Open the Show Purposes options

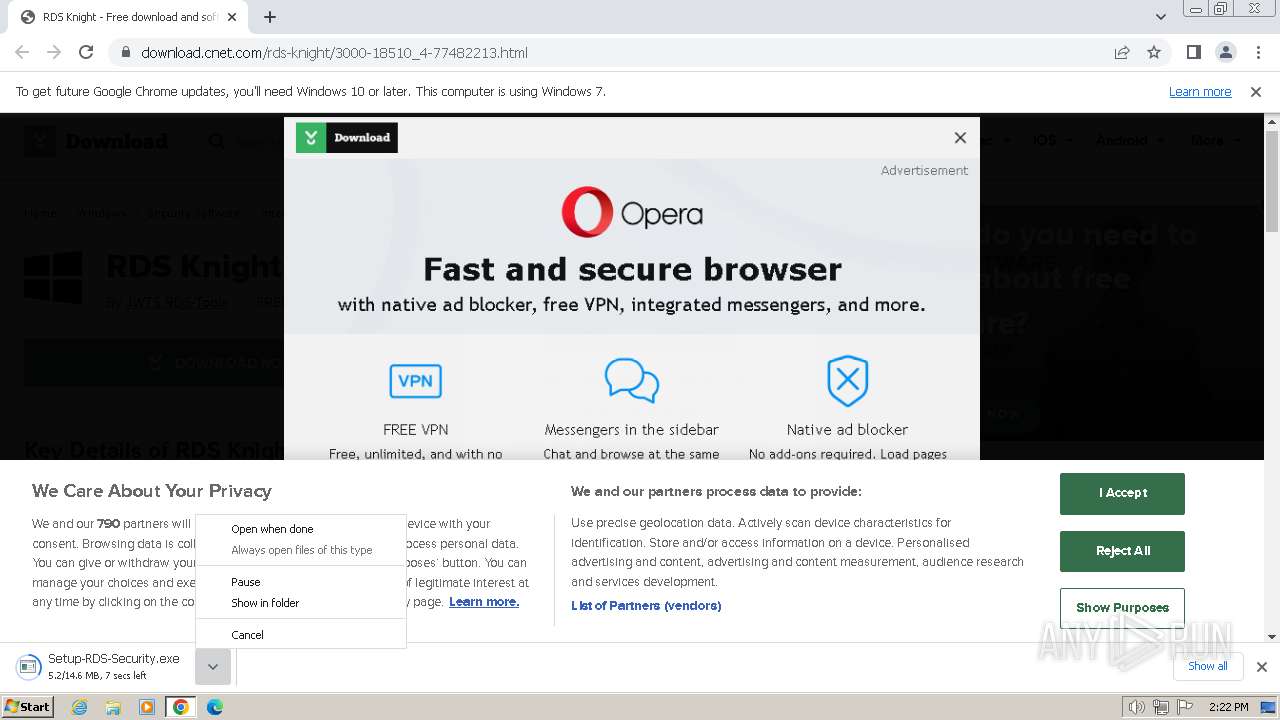pyautogui.click(x=1122, y=608)
